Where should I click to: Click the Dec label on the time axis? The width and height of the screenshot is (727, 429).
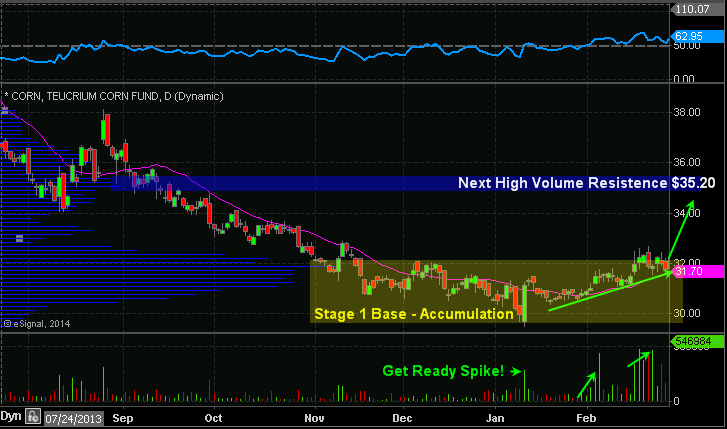click(402, 418)
